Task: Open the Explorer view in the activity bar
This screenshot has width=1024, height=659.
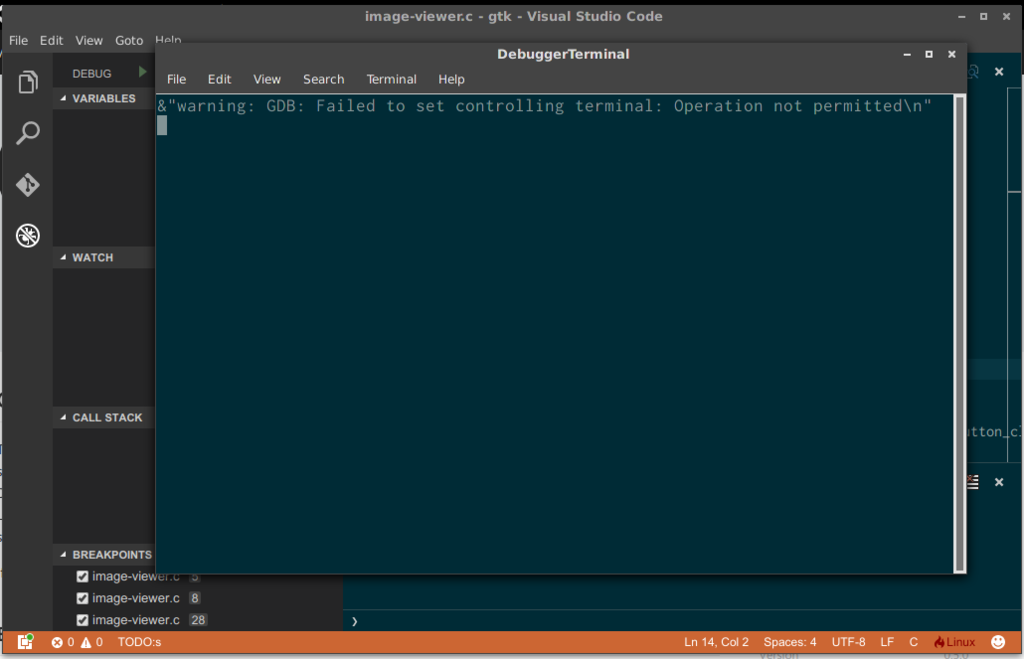Action: 27,83
